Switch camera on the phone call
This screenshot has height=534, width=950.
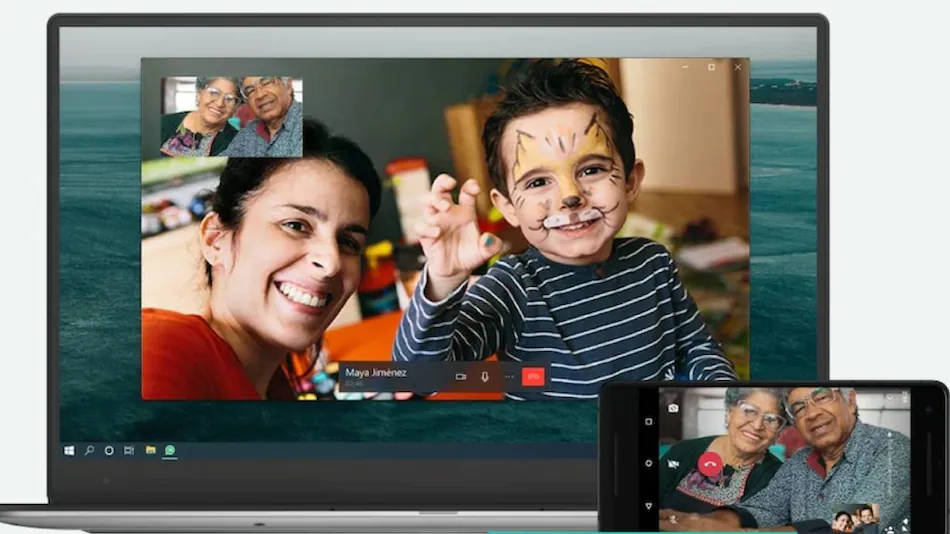coord(674,408)
